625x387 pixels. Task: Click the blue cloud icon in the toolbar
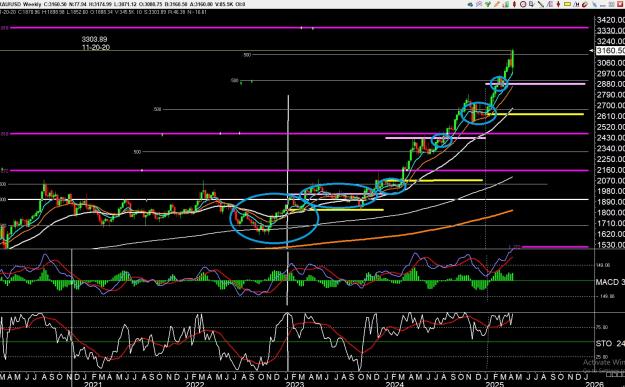[470, 4]
